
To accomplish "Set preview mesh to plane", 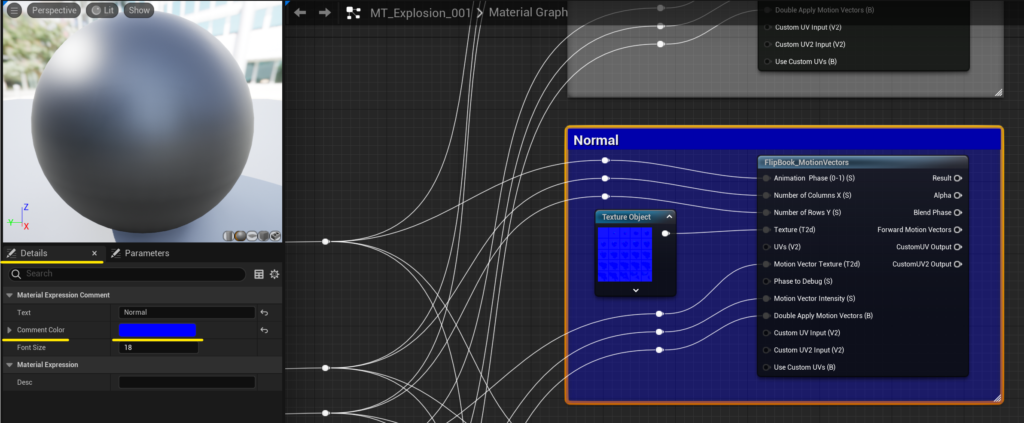I will coord(251,236).
